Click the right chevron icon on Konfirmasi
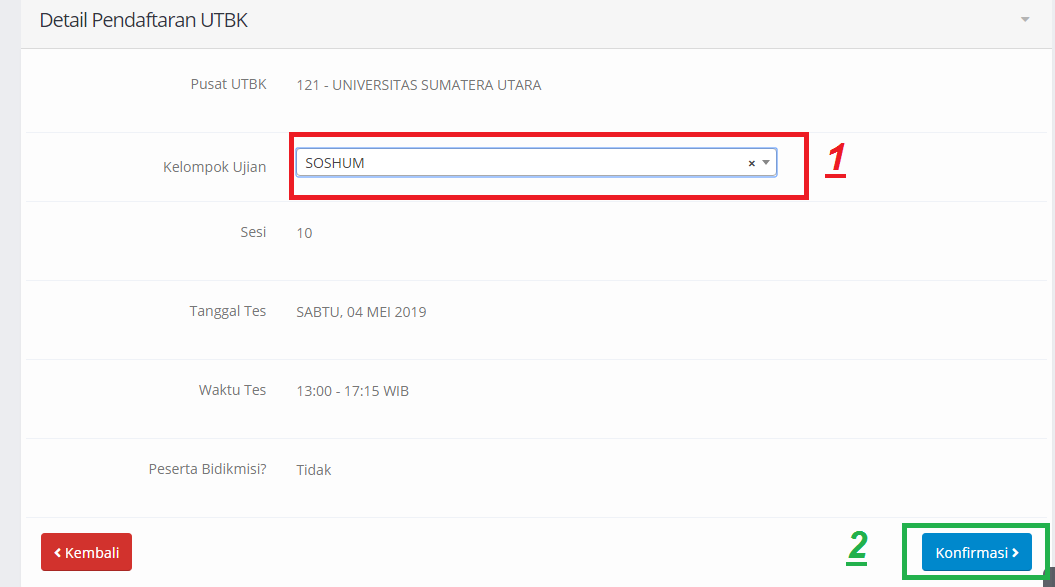The height and width of the screenshot is (587, 1055). (x=1015, y=552)
